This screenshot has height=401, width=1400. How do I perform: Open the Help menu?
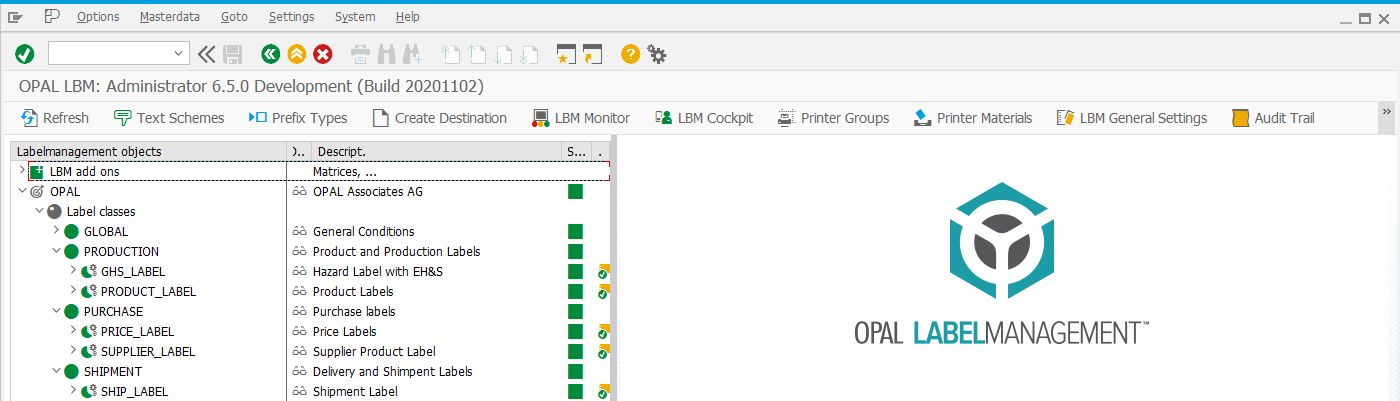408,17
